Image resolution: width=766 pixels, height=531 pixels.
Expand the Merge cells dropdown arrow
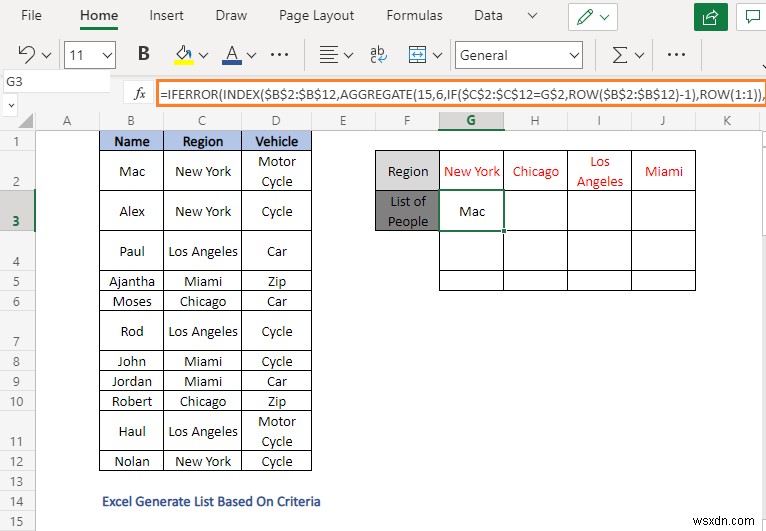[x=437, y=55]
